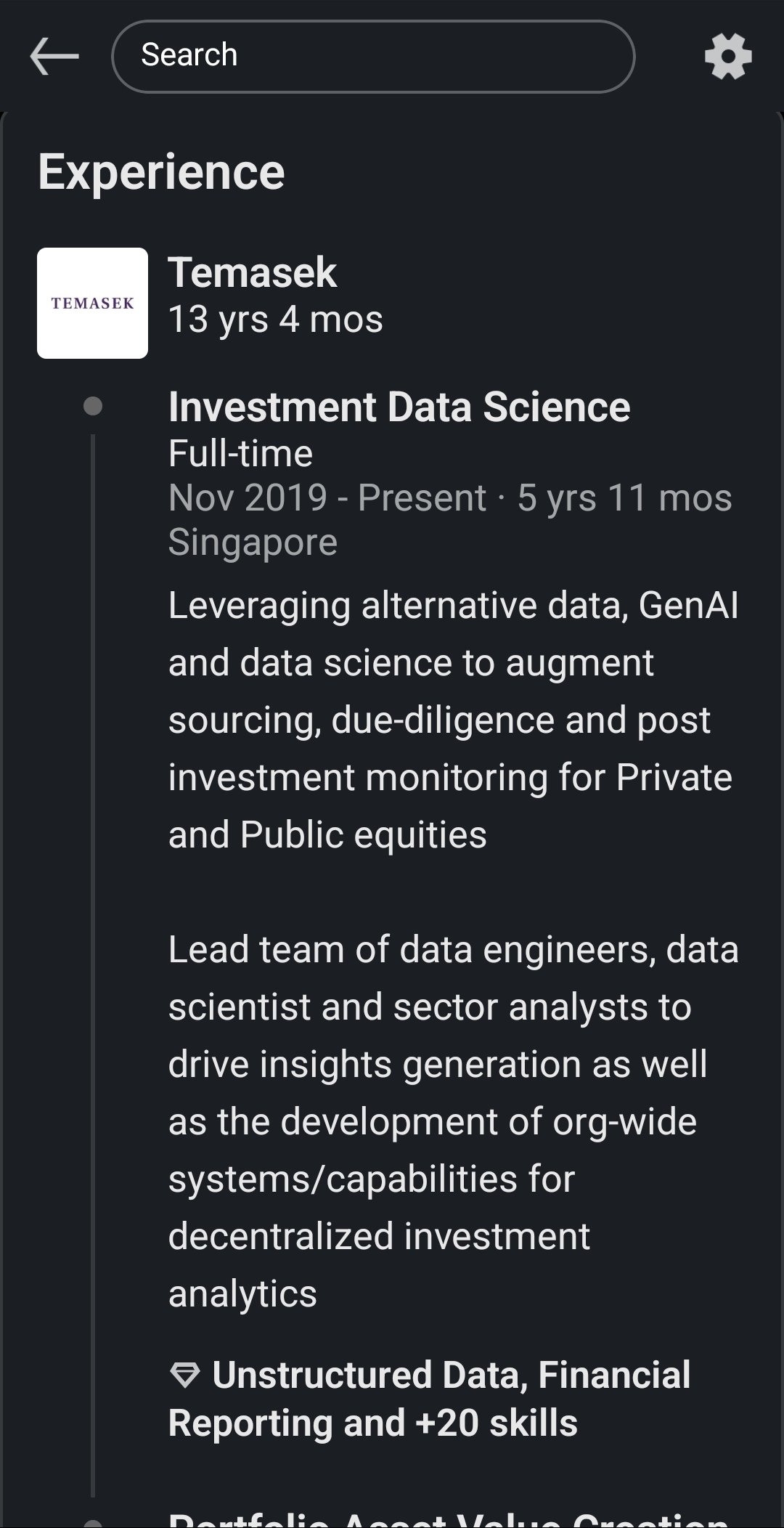Tap the 13 yrs 4 mos tenure text

[x=275, y=320]
